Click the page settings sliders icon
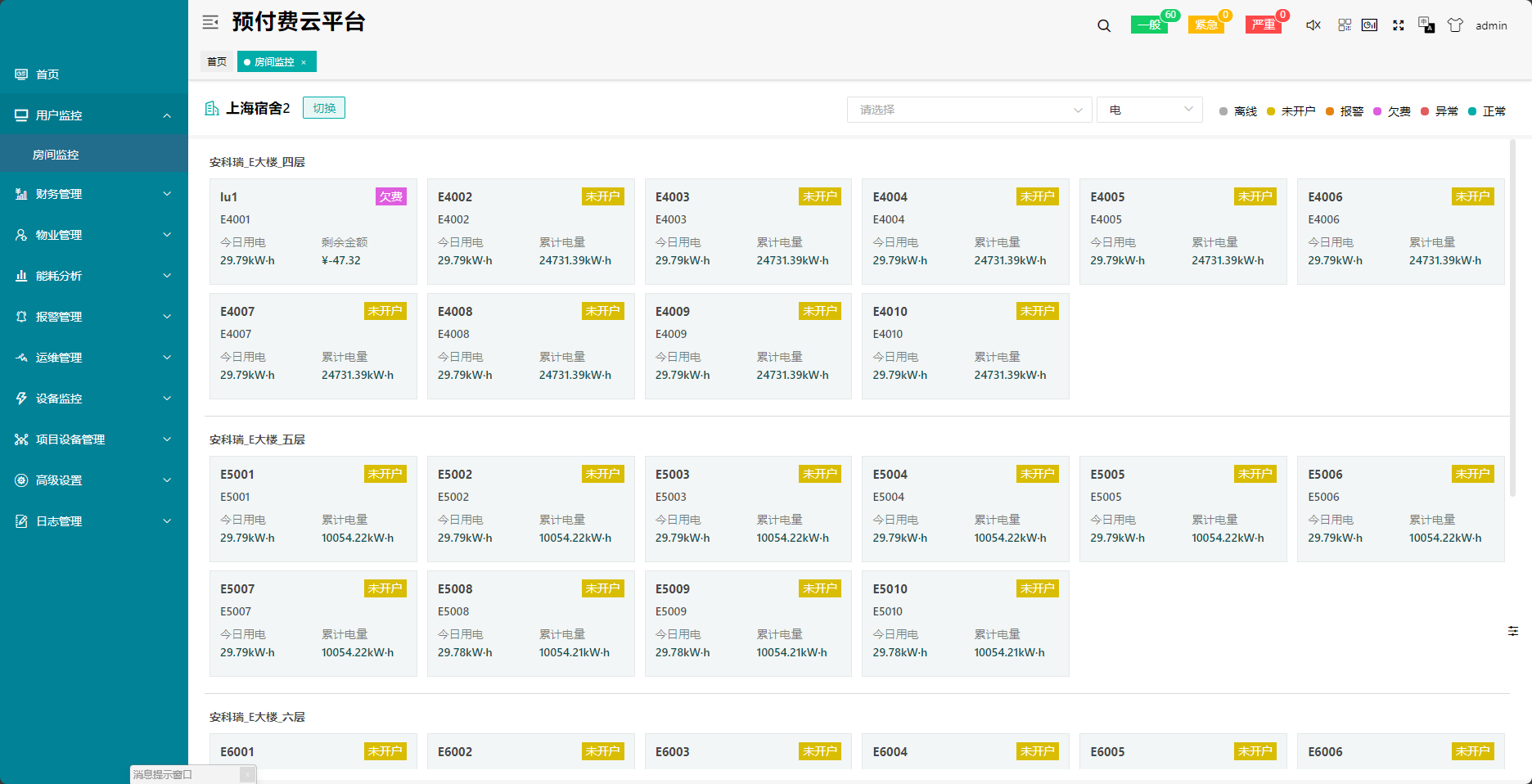Viewport: 1532px width, 784px height. (1513, 631)
